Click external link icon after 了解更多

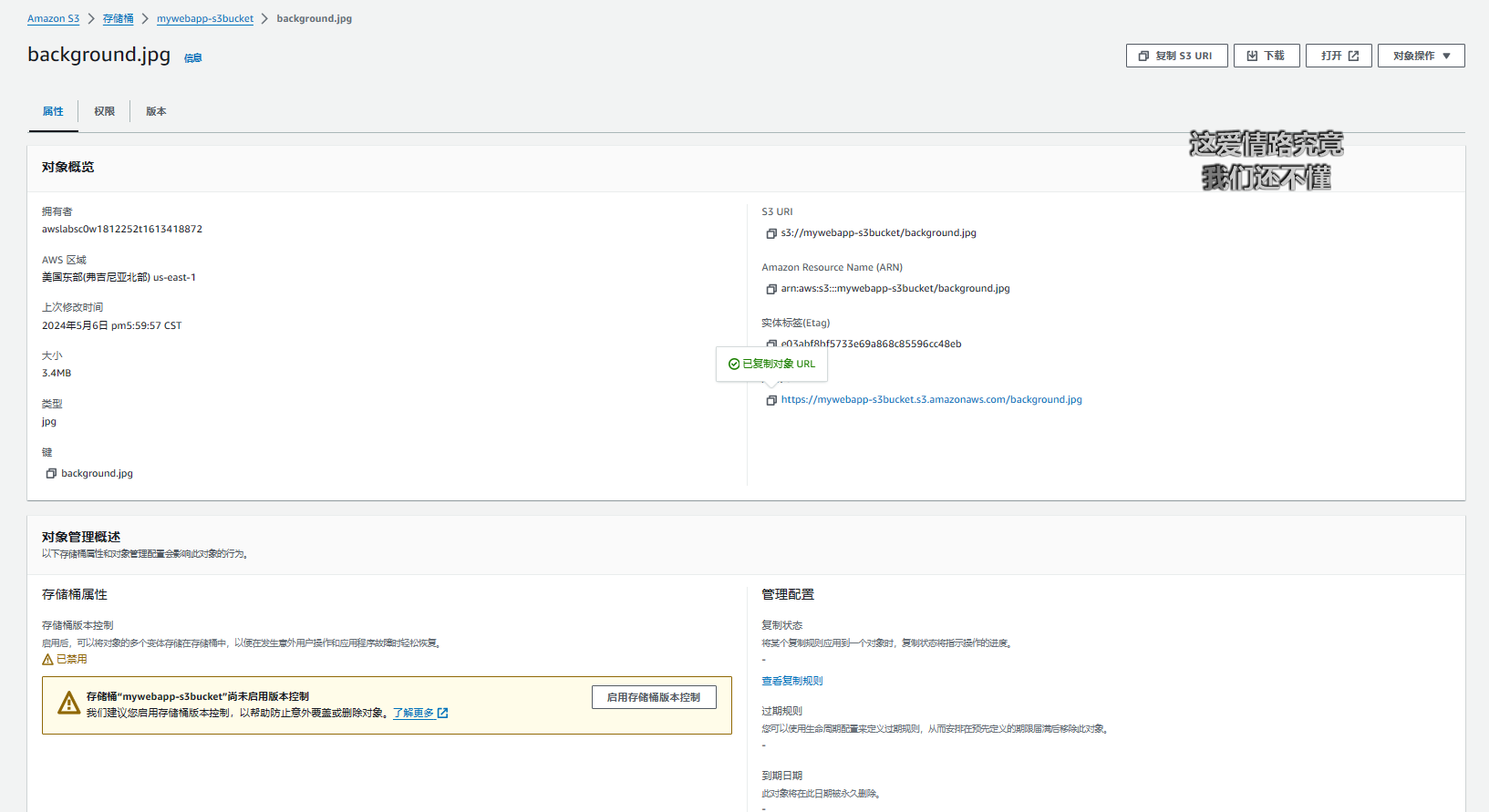[442, 713]
